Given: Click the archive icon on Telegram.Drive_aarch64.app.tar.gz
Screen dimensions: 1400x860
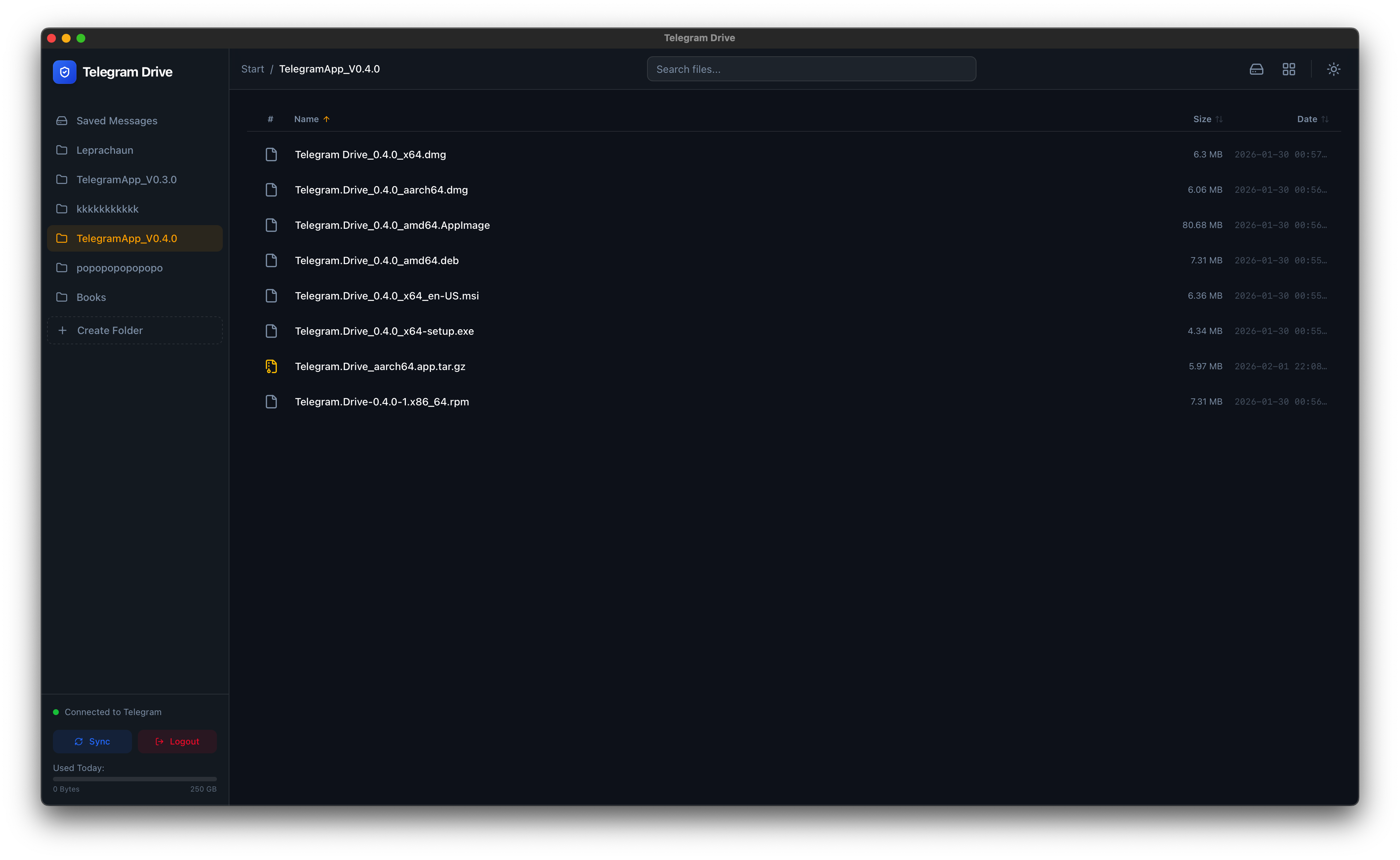Looking at the screenshot, I should tap(271, 366).
